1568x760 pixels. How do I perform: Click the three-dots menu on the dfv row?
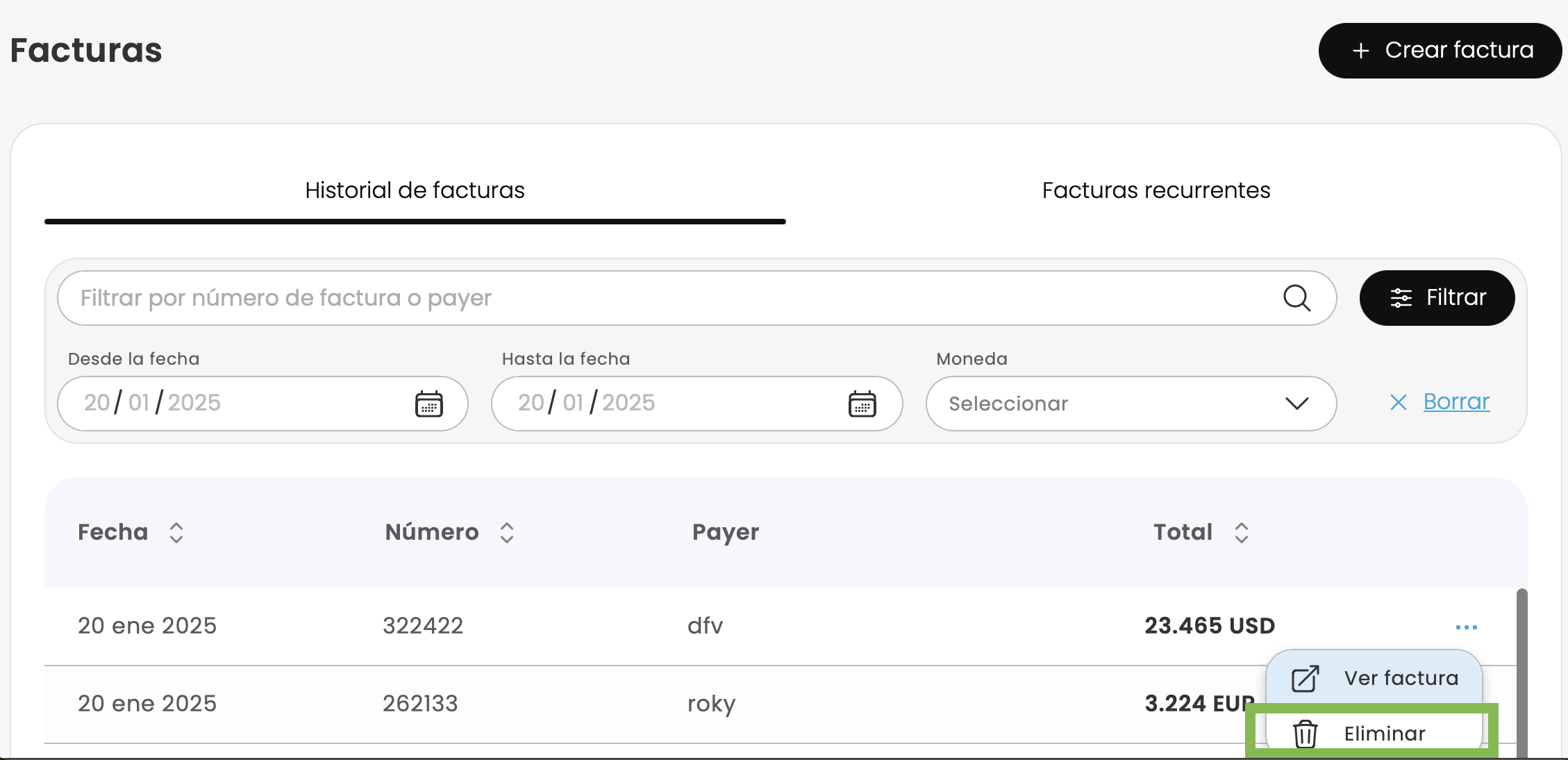click(1466, 627)
